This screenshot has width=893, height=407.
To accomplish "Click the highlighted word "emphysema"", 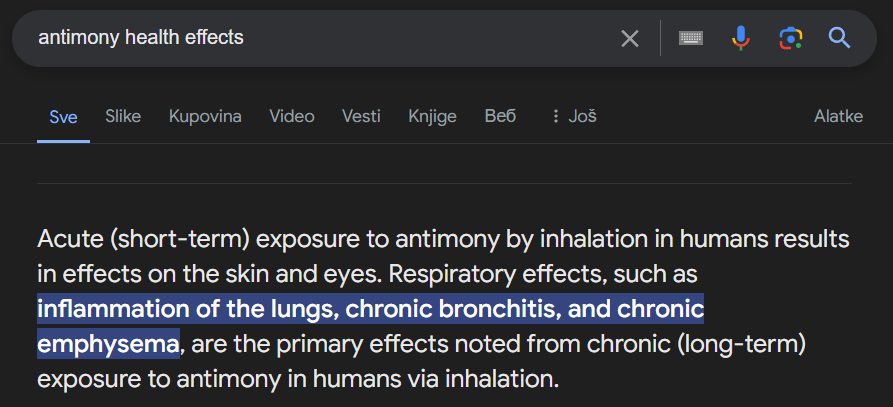I will [x=108, y=344].
